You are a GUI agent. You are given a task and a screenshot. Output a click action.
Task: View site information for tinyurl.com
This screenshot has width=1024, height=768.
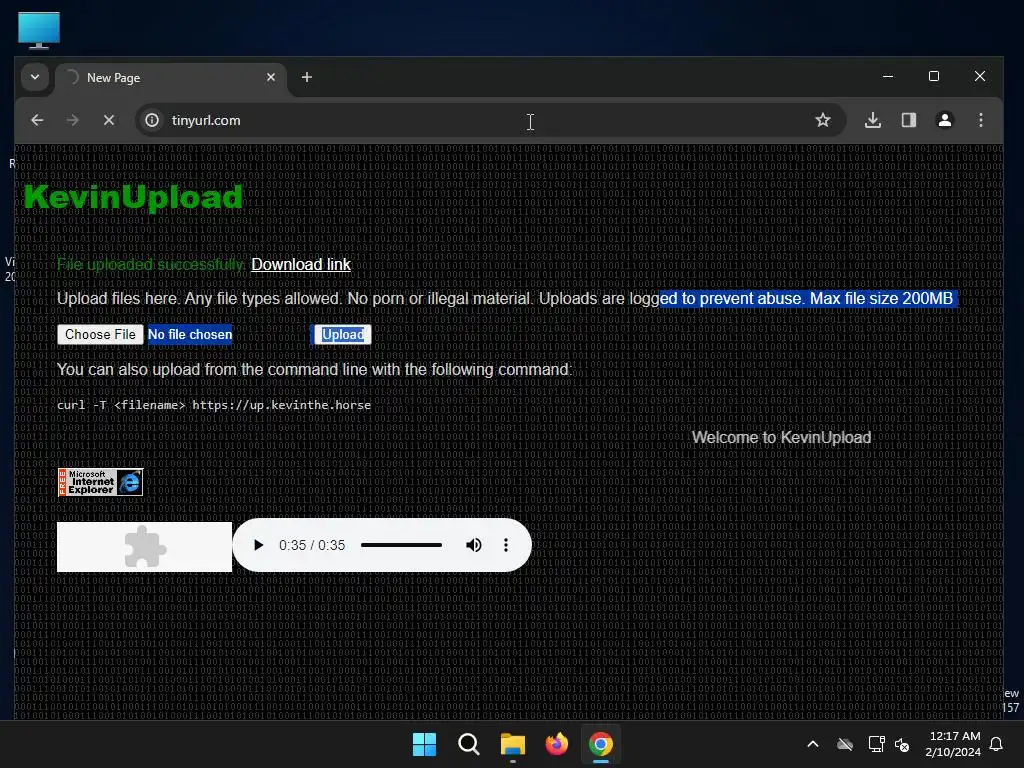(152, 120)
